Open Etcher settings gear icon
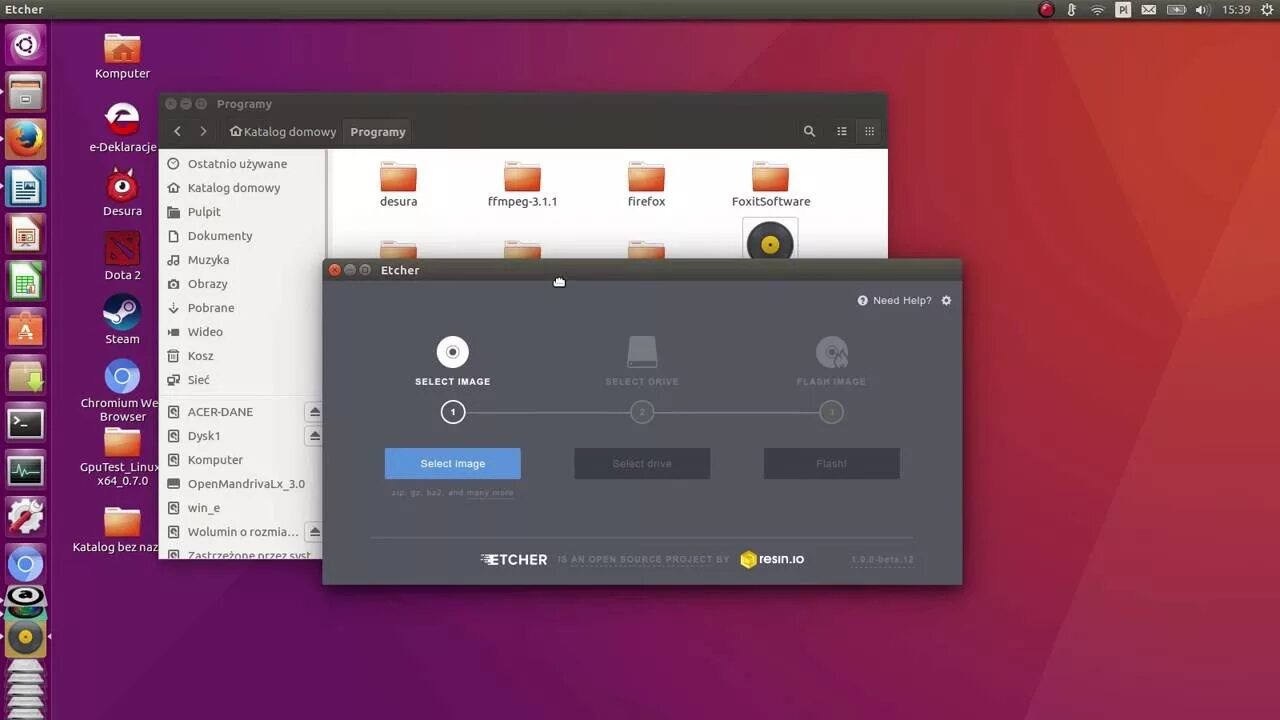 946,300
